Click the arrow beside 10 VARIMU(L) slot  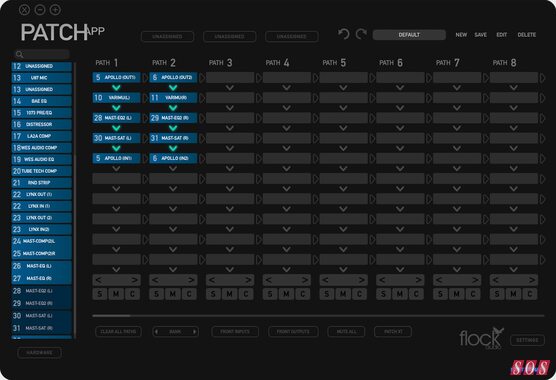(x=145, y=98)
